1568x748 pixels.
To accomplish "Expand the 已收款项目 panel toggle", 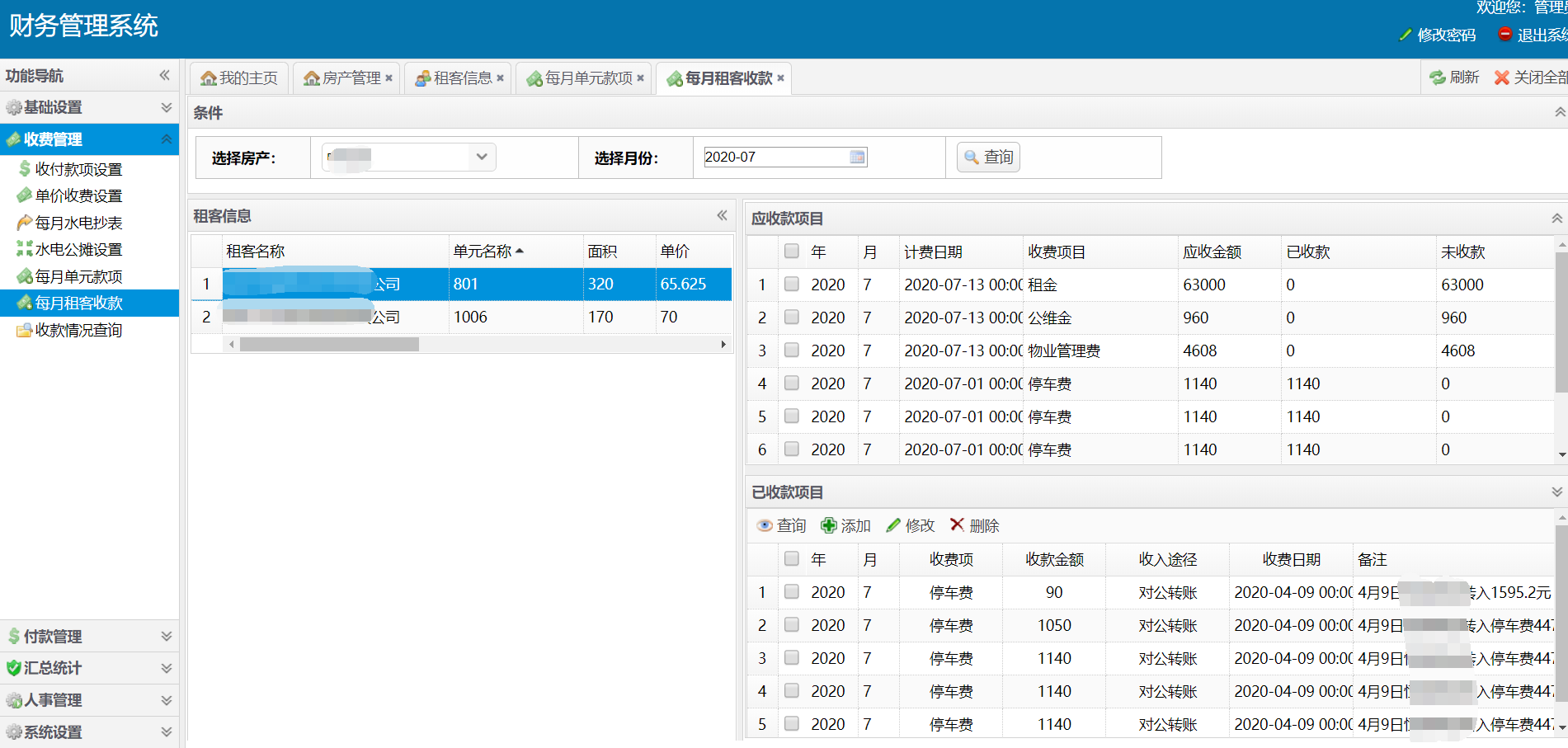I will coord(1556,492).
